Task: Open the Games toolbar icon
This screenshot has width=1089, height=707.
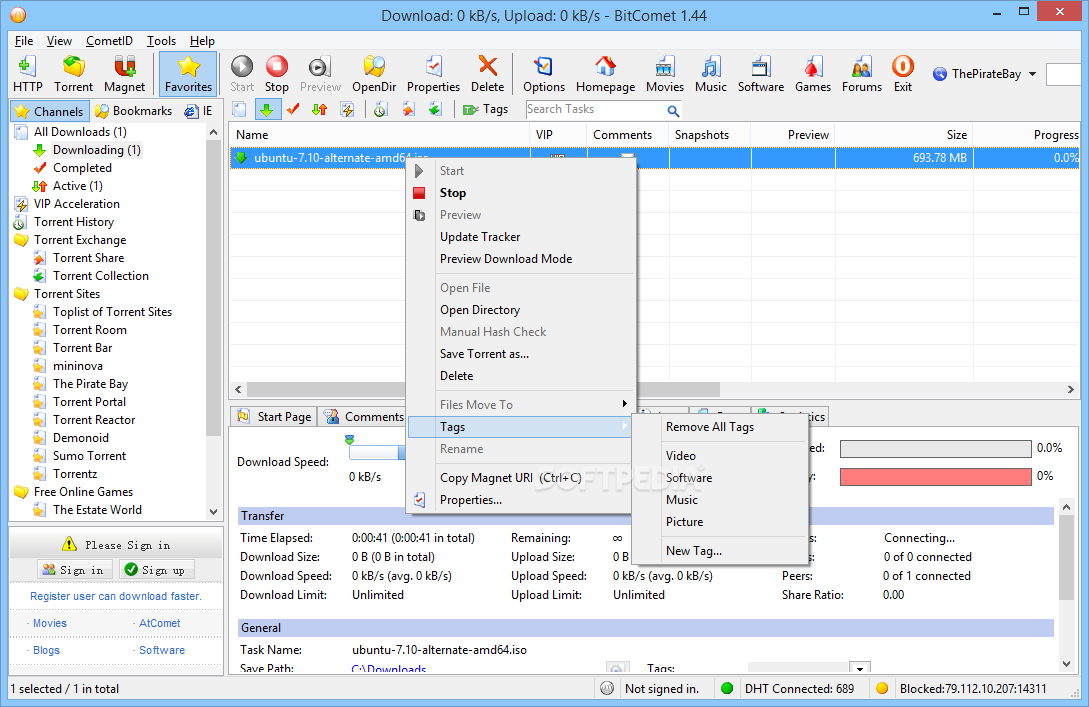Action: [x=813, y=74]
